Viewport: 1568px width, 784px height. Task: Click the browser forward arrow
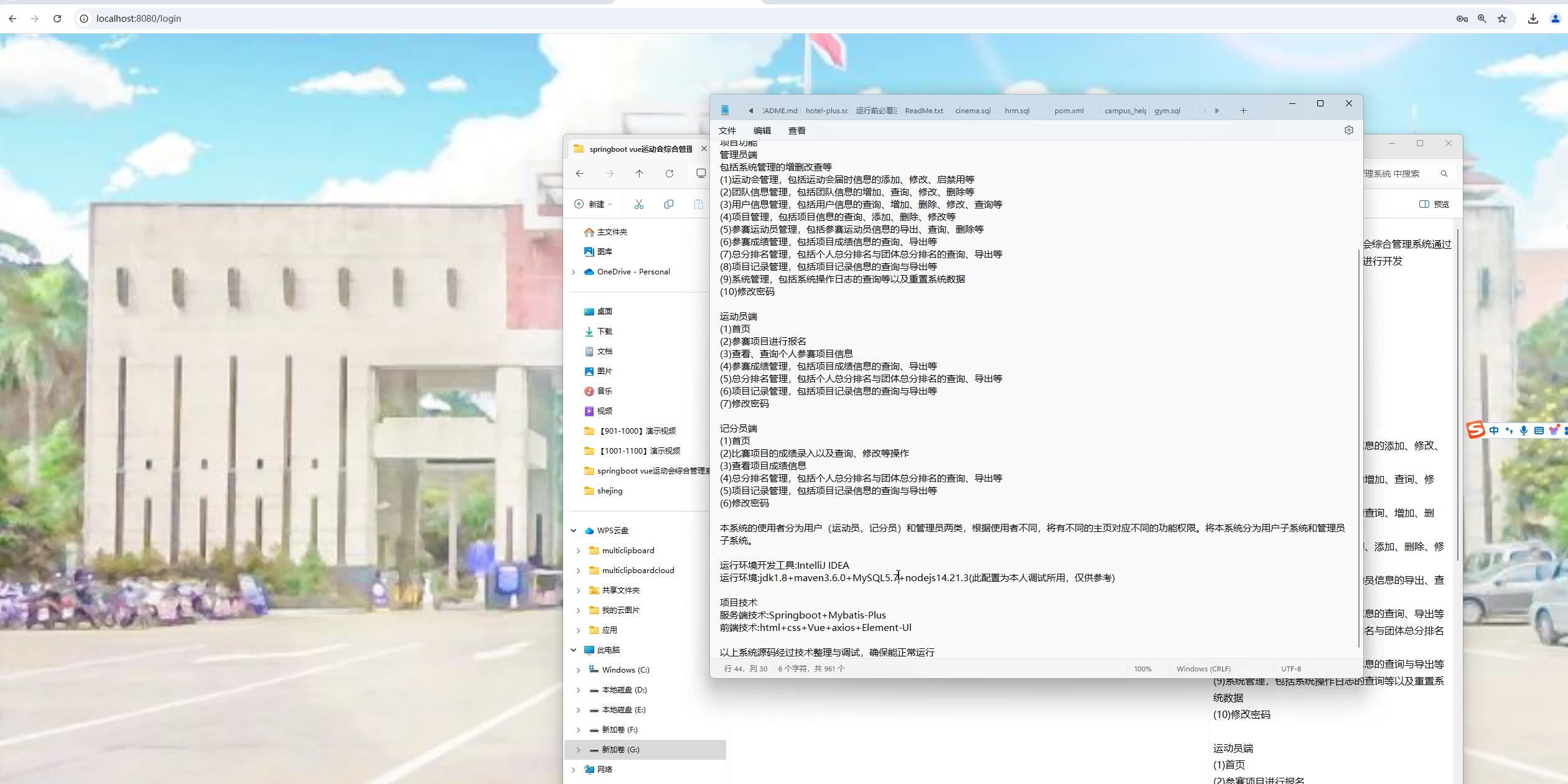[x=35, y=19]
